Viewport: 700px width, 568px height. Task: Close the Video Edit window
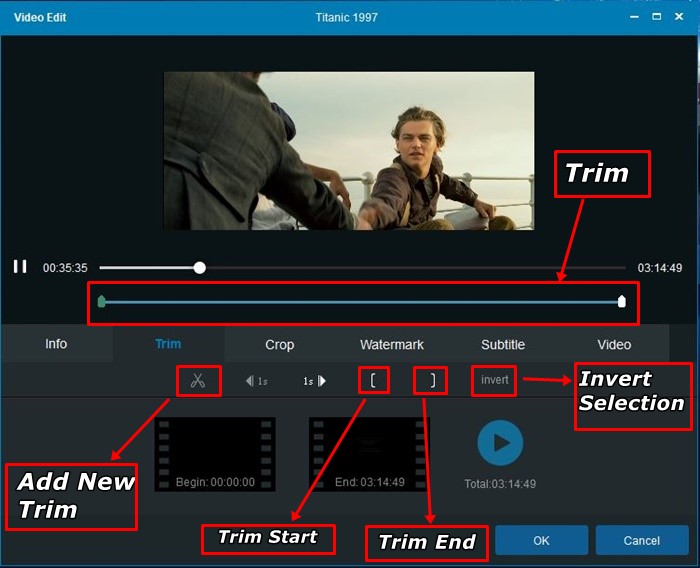click(x=679, y=17)
